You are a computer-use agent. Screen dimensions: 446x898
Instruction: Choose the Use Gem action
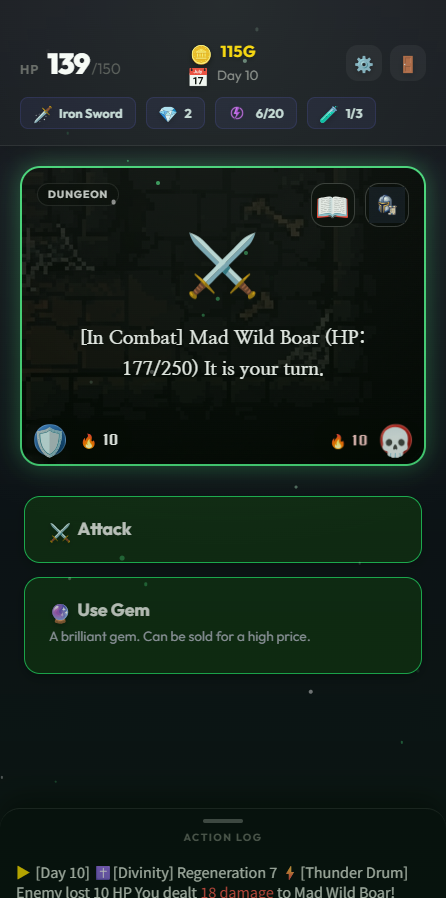[223, 625]
